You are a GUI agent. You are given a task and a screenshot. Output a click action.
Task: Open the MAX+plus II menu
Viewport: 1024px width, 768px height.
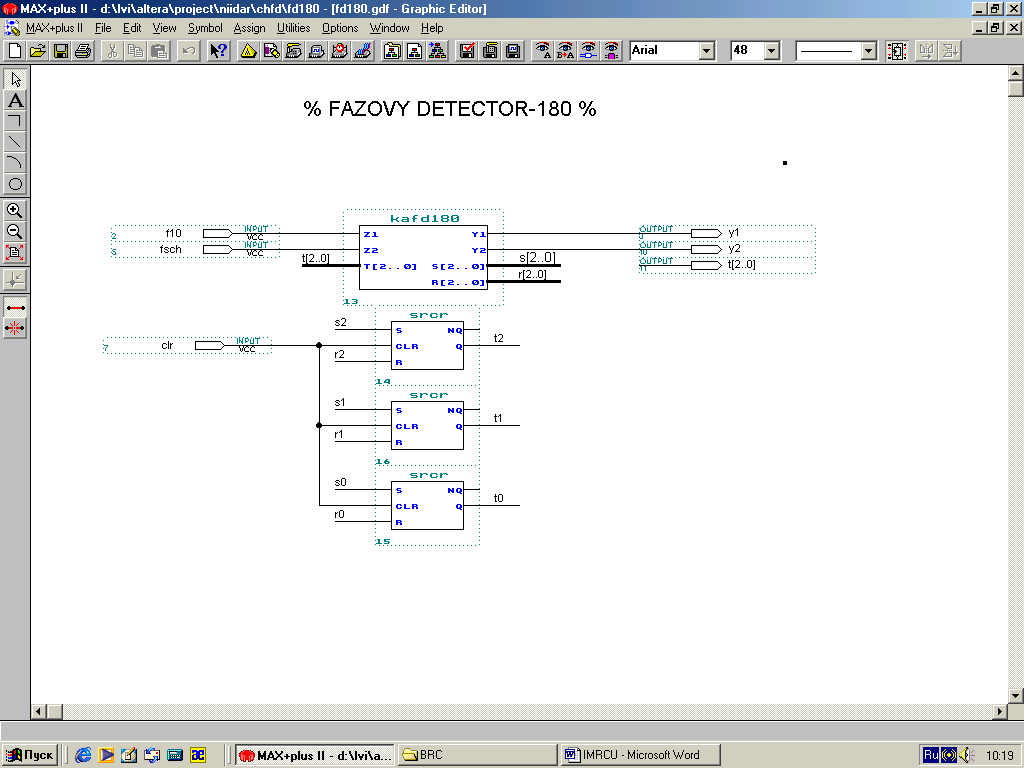(54, 28)
